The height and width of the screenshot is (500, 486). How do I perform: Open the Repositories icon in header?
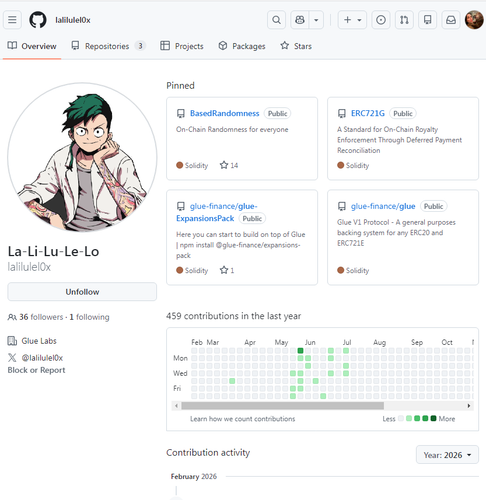[427, 20]
